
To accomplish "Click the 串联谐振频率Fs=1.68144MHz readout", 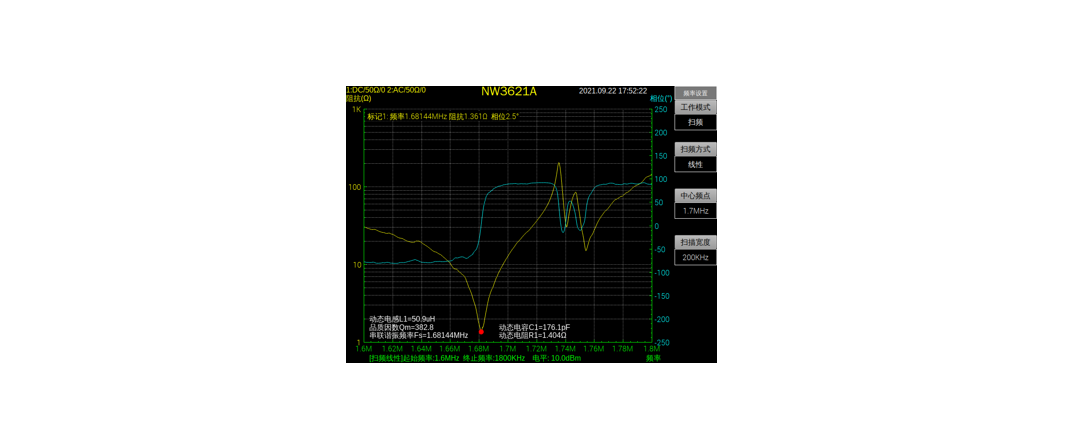I will pos(419,336).
